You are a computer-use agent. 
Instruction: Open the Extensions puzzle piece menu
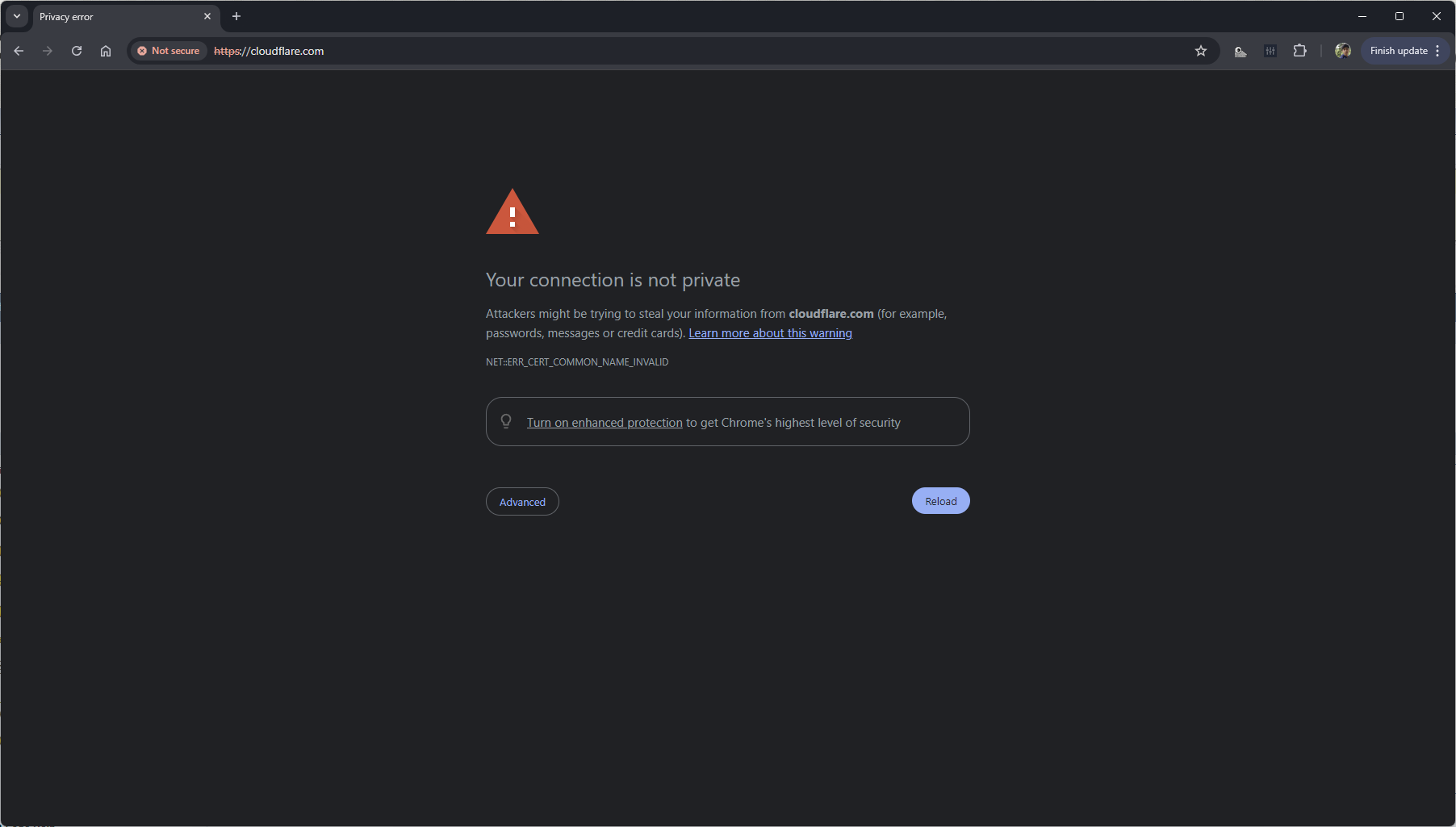(x=1299, y=51)
